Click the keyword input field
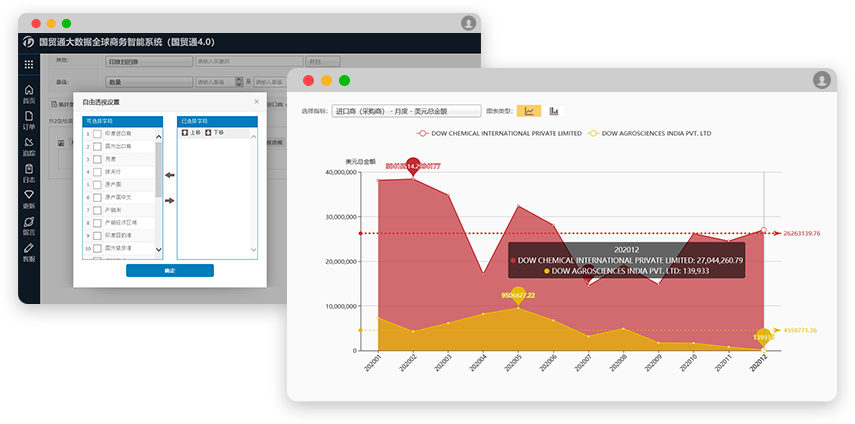 tap(249, 62)
